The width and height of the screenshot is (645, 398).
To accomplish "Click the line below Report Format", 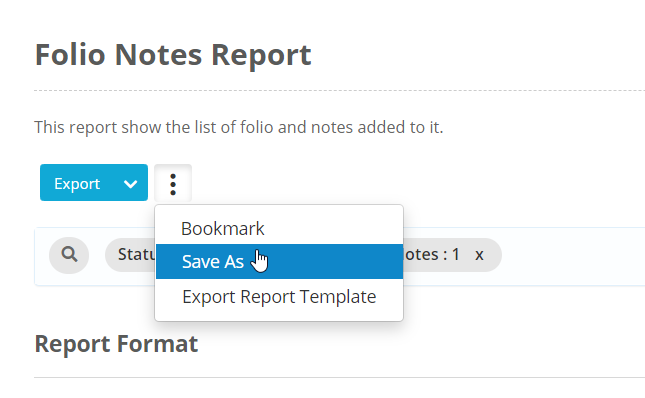I will pos(339,377).
